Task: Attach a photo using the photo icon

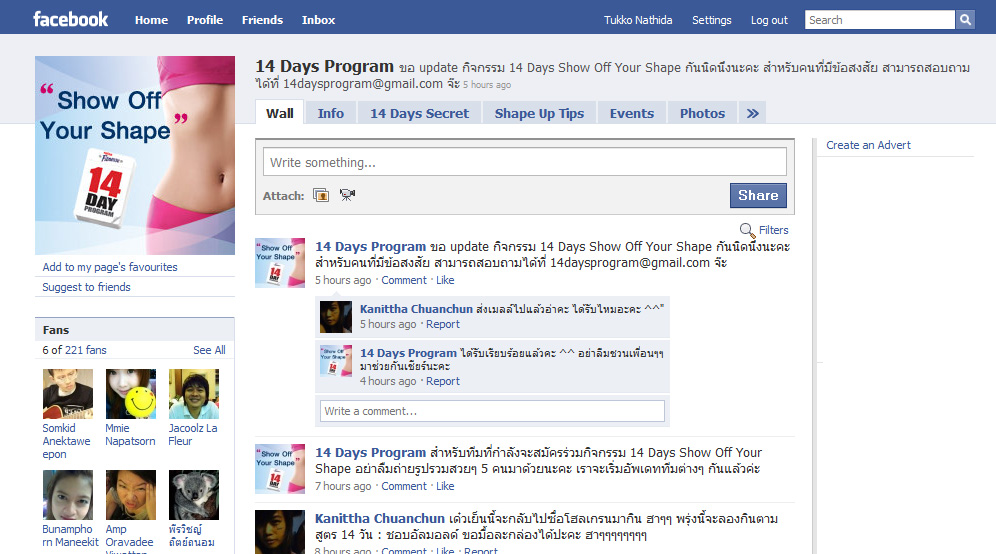Action: coord(321,196)
